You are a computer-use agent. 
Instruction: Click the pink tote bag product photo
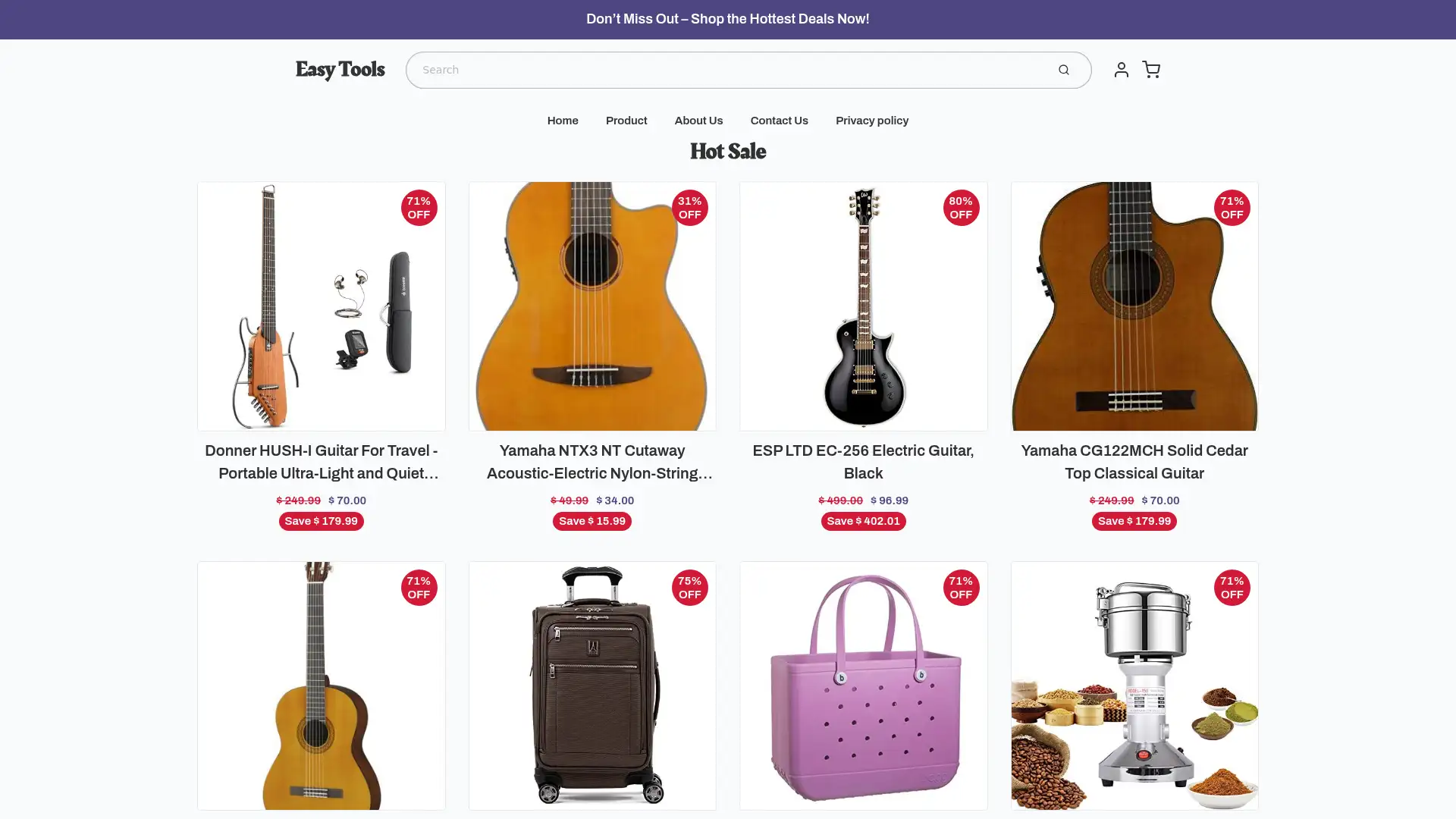(863, 686)
